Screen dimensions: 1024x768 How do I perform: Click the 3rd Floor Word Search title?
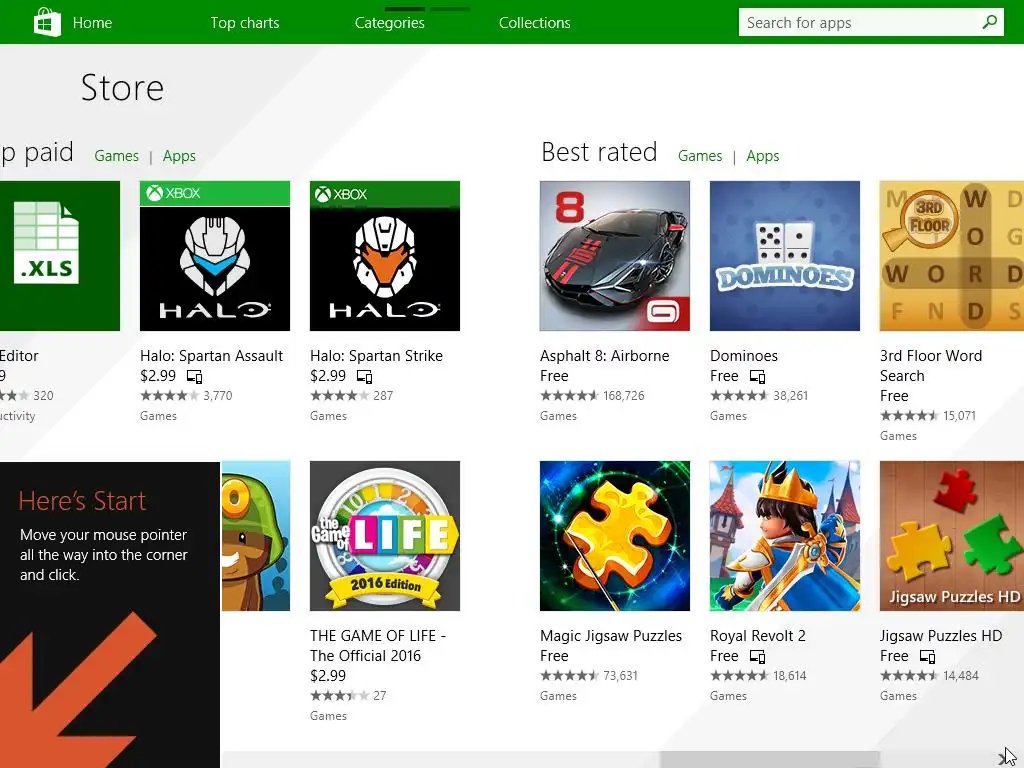click(x=931, y=366)
